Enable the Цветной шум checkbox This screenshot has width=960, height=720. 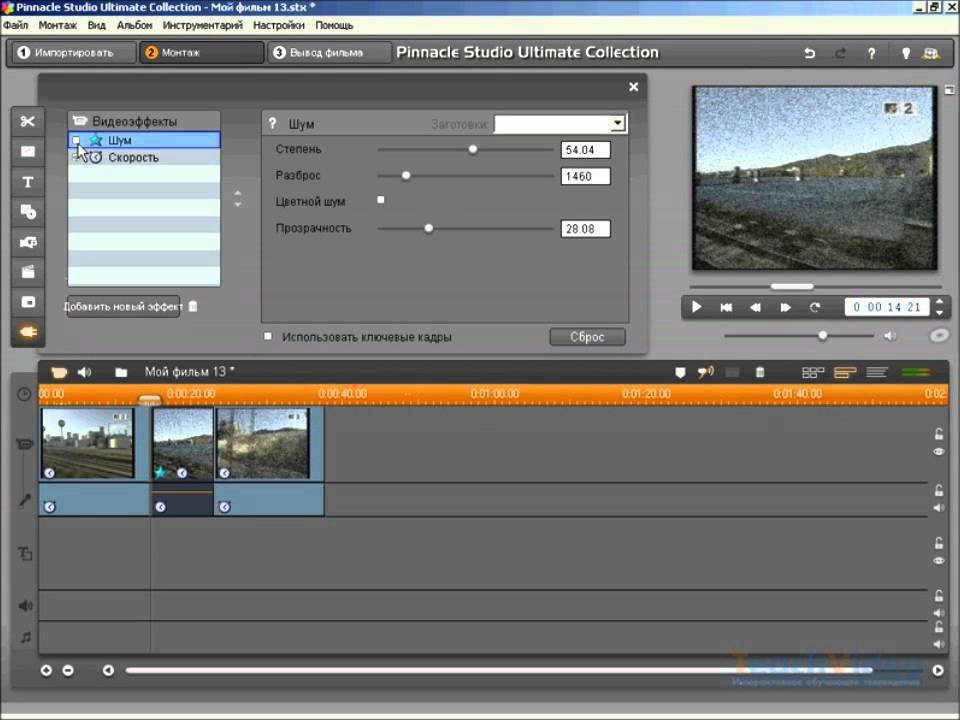[380, 201]
